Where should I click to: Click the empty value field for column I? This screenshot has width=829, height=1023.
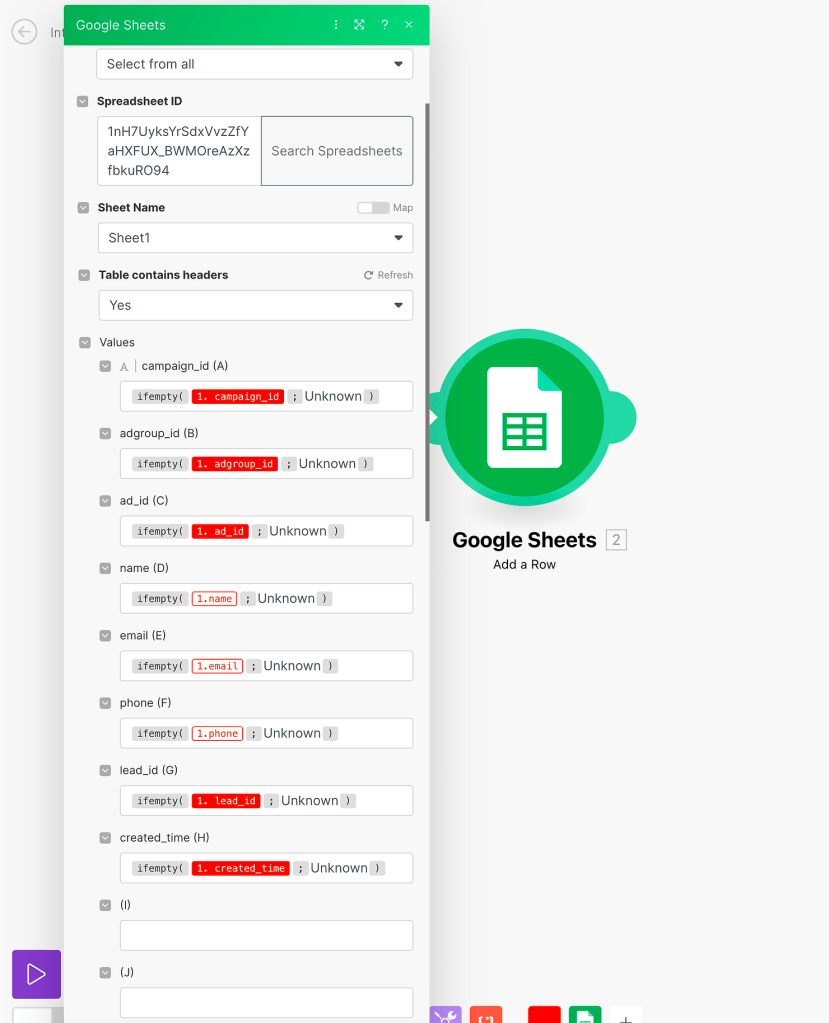266,935
